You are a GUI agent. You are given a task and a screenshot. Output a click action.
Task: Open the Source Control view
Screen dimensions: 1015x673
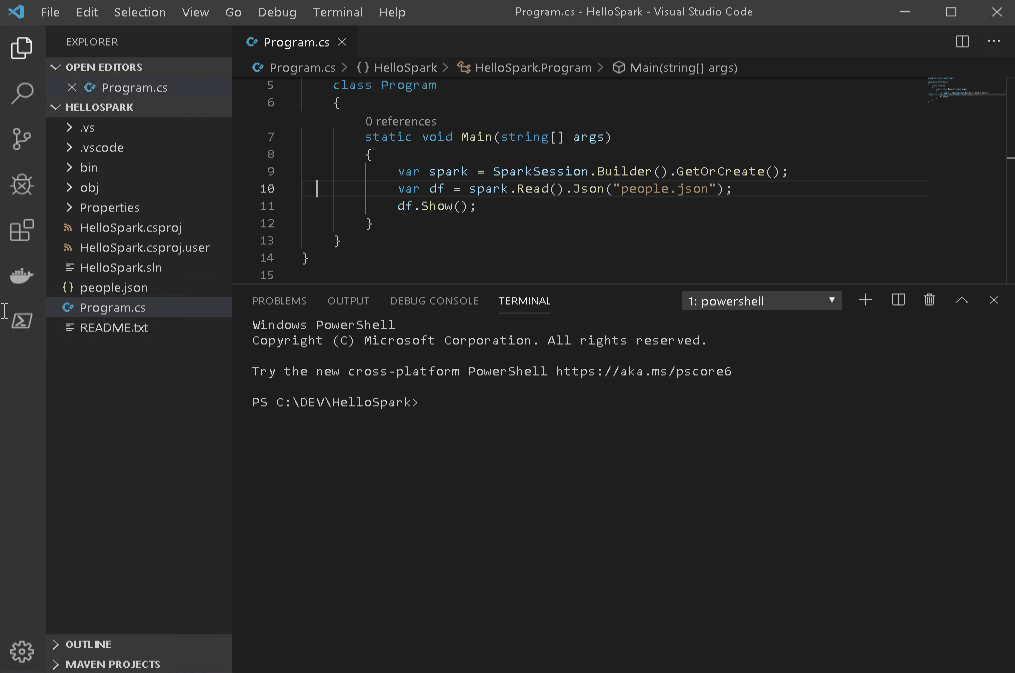point(22,138)
